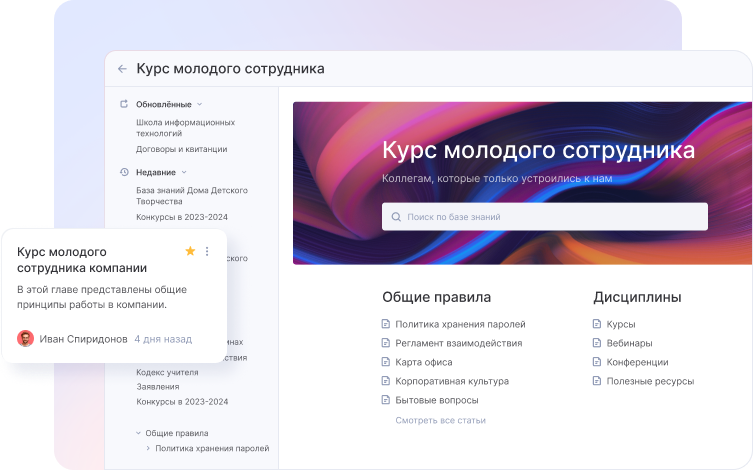Image resolution: width=753 pixels, height=470 pixels.
Task: Click the refresh icon beside Обновлённые
Action: point(124,104)
